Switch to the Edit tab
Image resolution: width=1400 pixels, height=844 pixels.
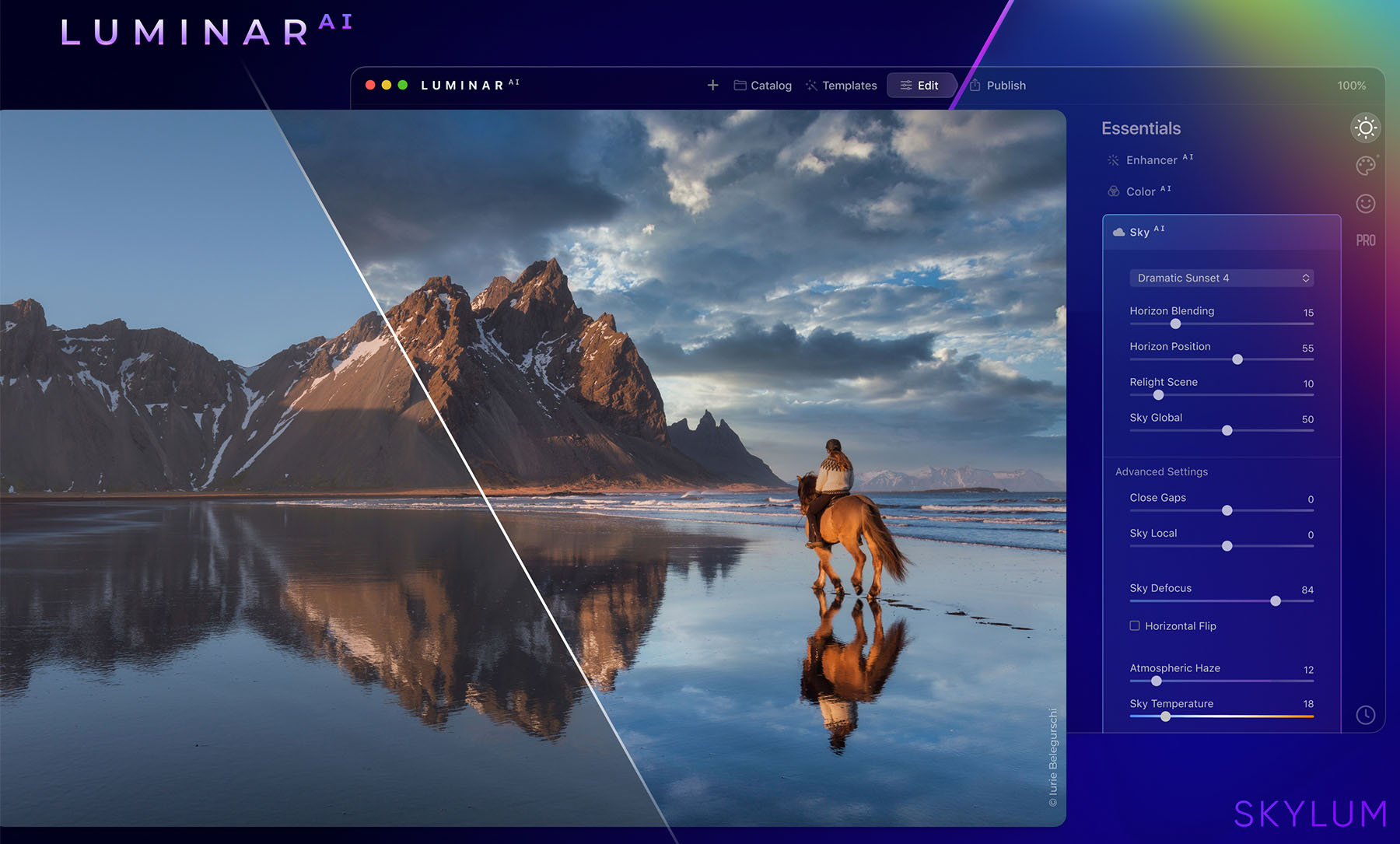tap(922, 86)
